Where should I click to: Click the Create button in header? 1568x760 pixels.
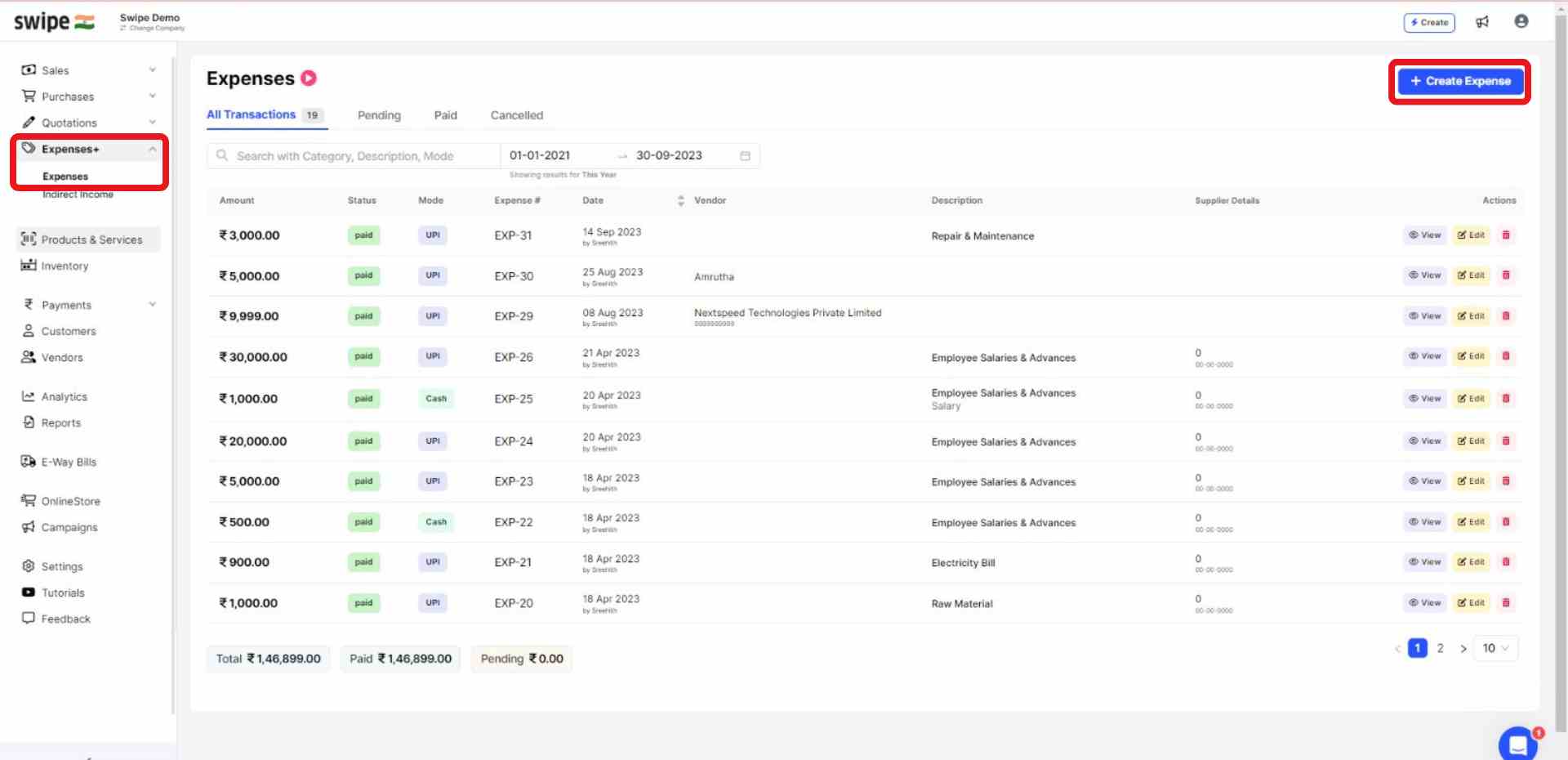pos(1429,22)
